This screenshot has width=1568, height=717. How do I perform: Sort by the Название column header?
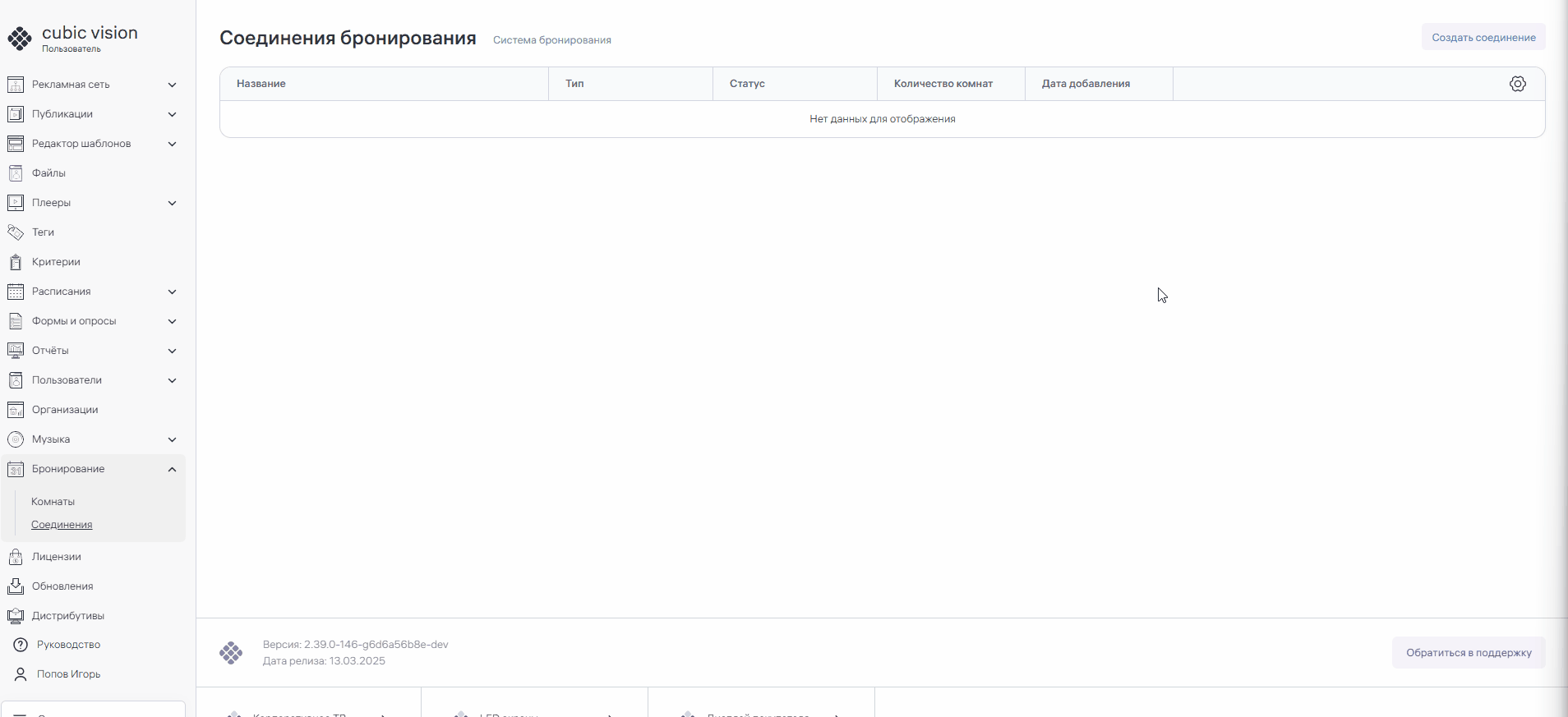pyautogui.click(x=261, y=84)
